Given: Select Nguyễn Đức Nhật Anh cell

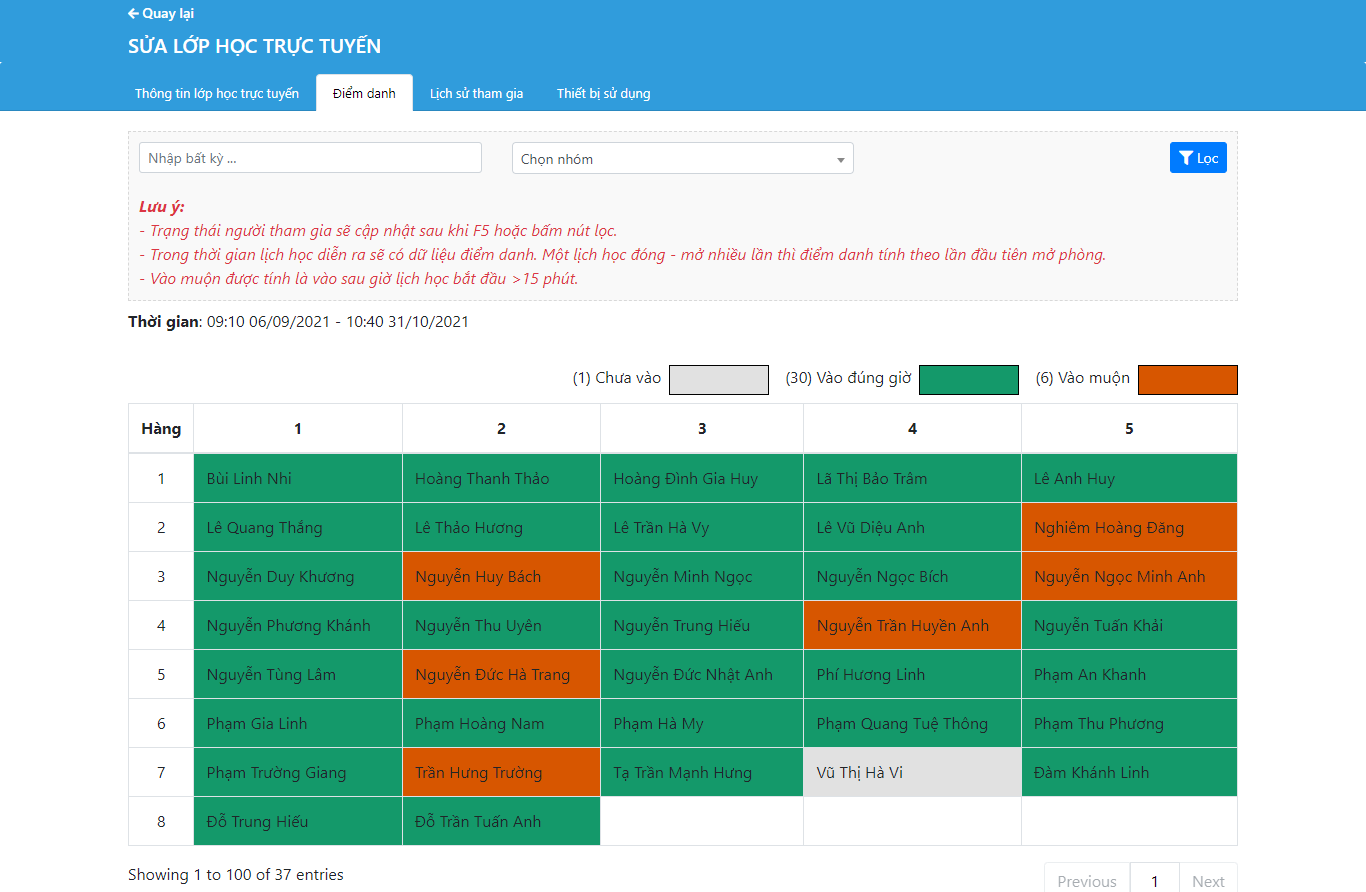Looking at the screenshot, I should (x=702, y=675).
